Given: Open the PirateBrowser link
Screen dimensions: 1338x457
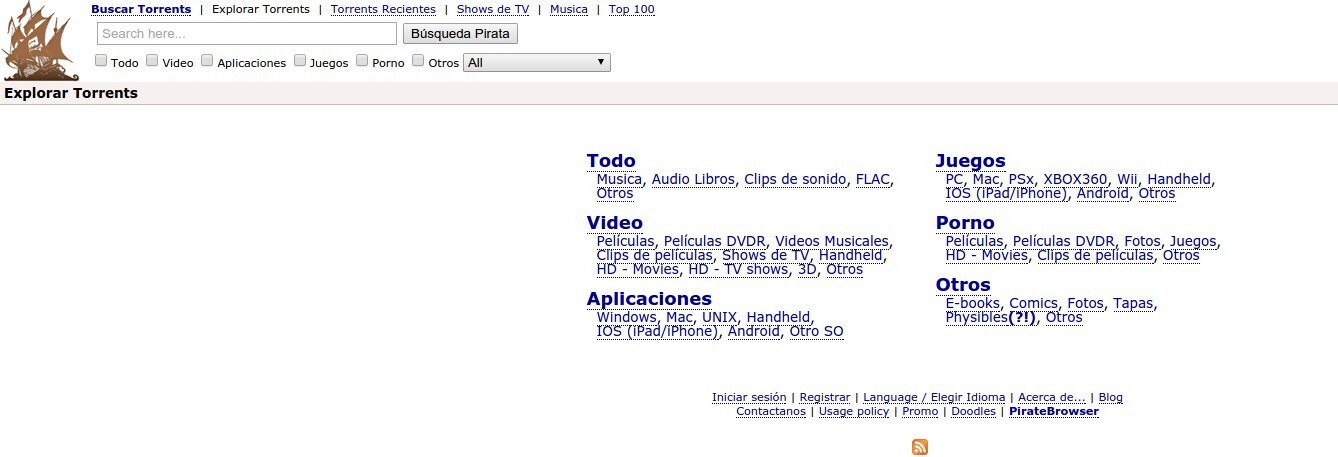Looking at the screenshot, I should pyautogui.click(x=1054, y=412).
